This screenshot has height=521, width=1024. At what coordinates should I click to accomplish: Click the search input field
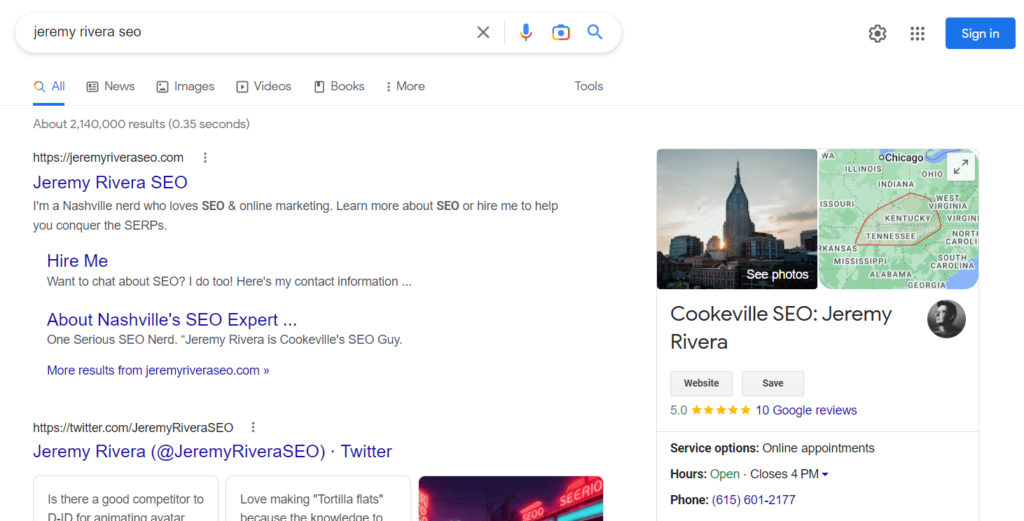pos(248,32)
